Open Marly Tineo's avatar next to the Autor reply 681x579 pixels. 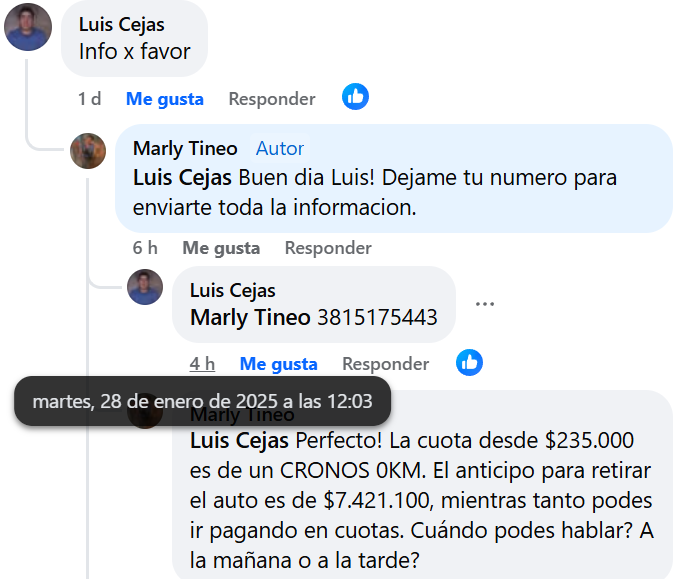click(x=88, y=151)
